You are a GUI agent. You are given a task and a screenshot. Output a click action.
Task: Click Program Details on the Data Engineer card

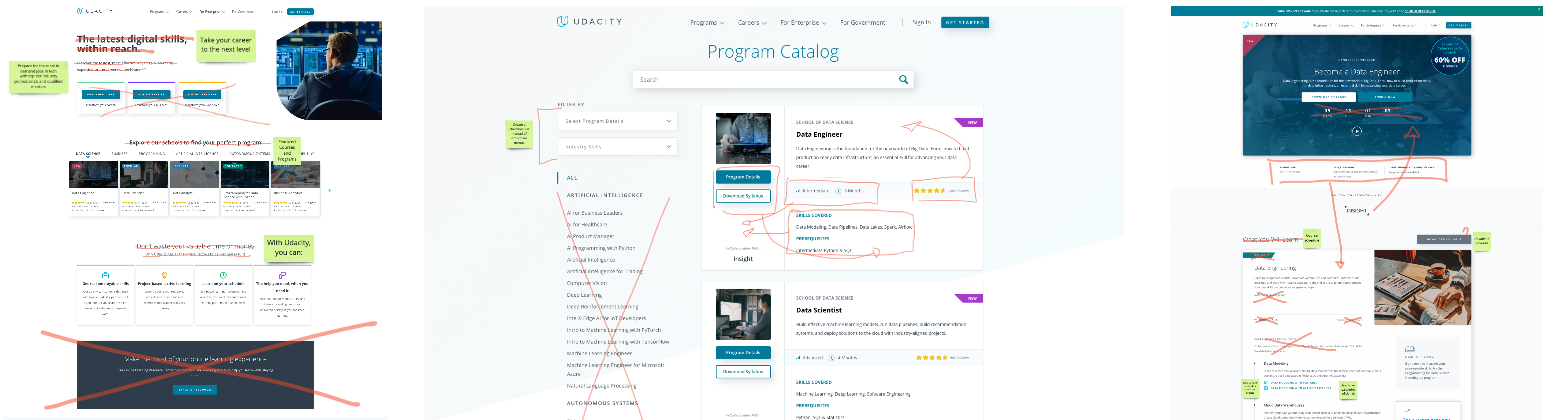coord(743,177)
